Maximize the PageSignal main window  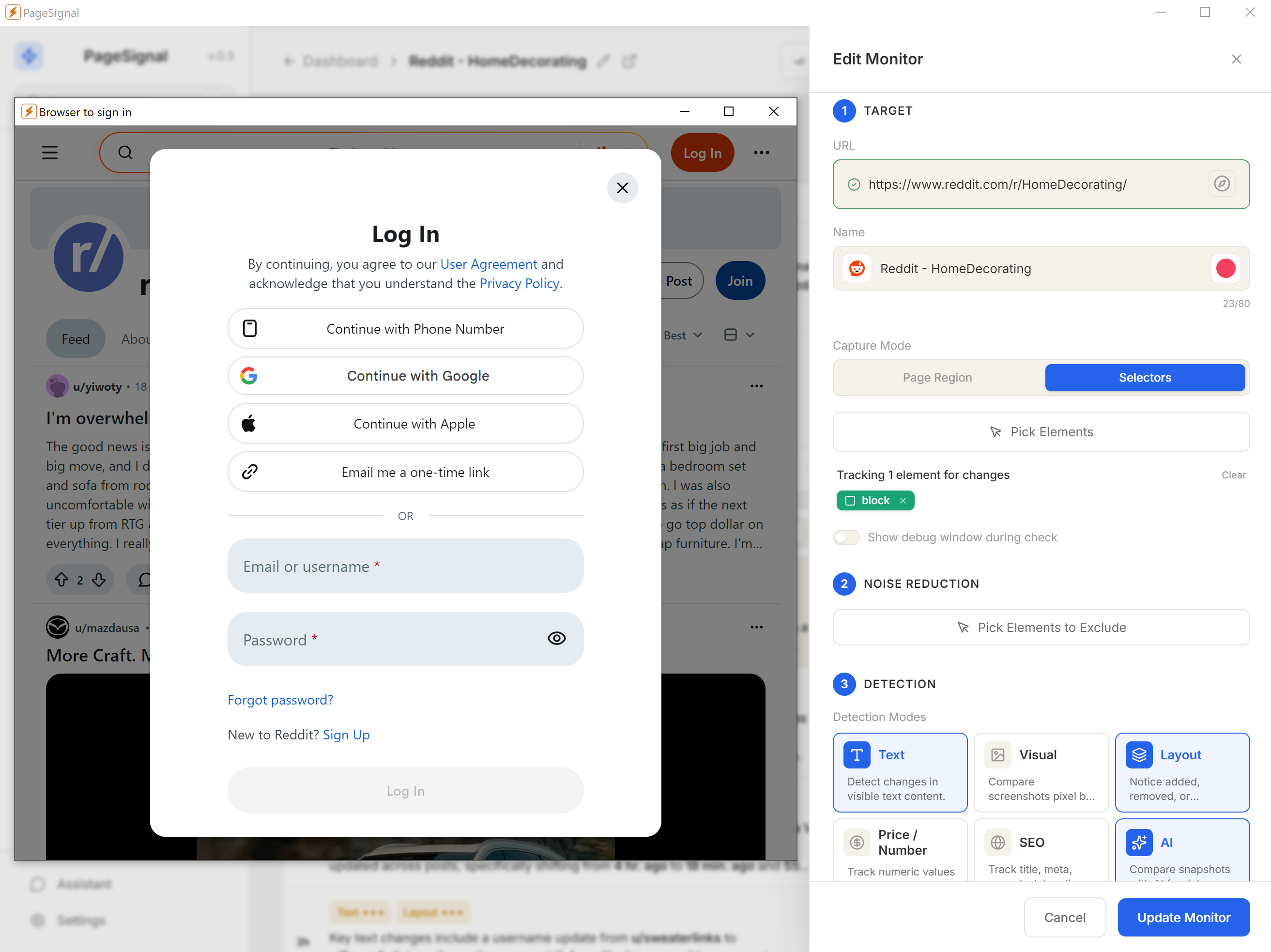[1205, 13]
